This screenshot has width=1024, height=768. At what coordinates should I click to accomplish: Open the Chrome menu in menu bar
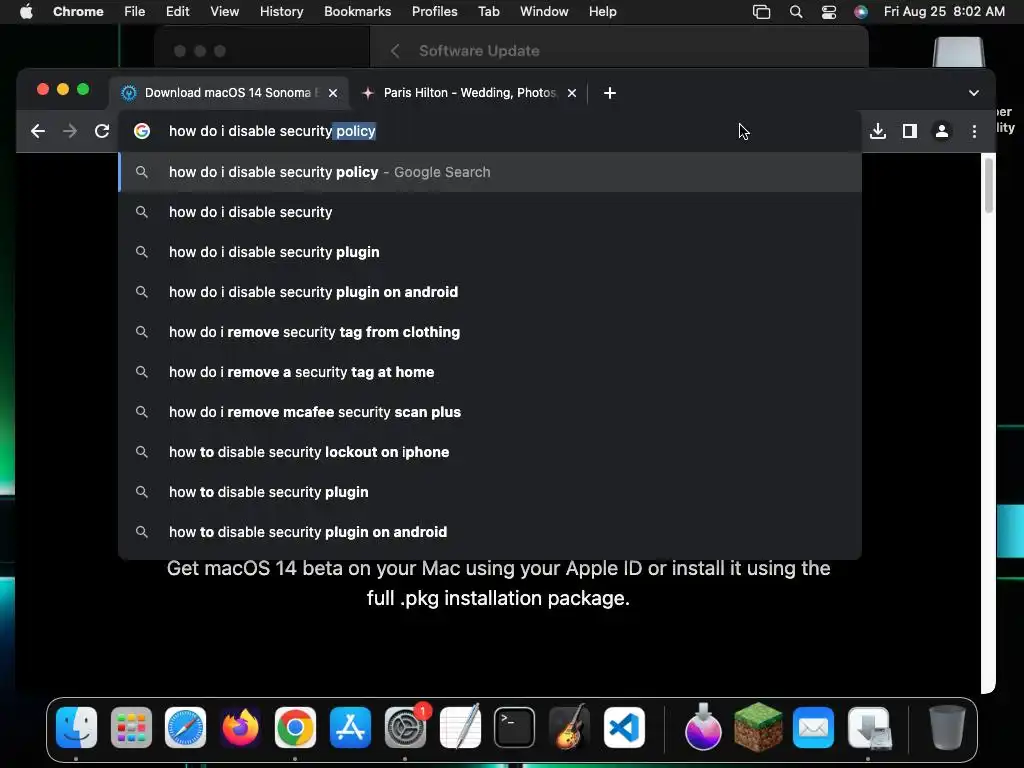pos(78,12)
